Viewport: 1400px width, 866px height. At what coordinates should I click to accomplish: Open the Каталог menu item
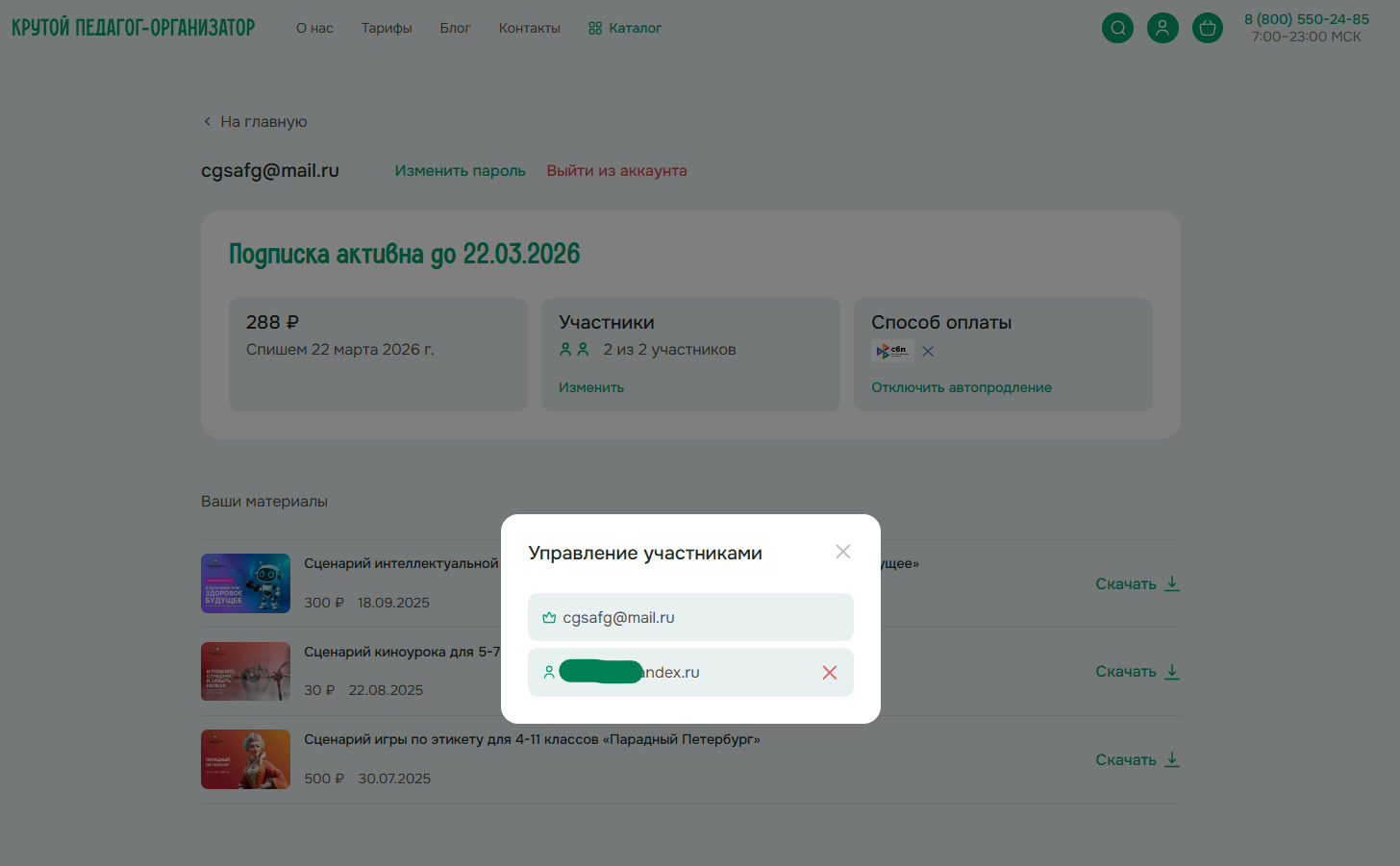pos(625,28)
